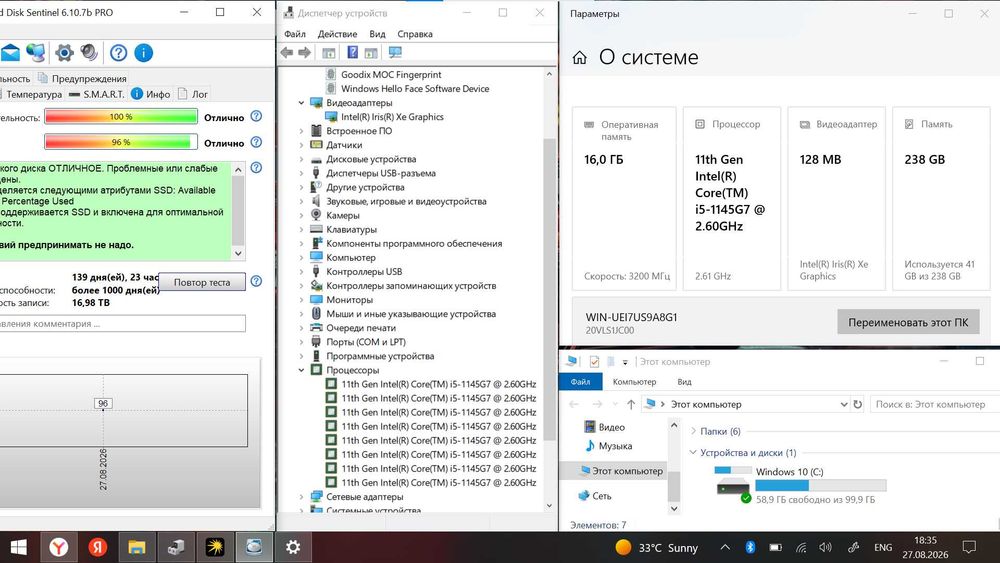Click the scan for hardware changes monitor icon
This screenshot has height=563, width=1000.
(395, 53)
